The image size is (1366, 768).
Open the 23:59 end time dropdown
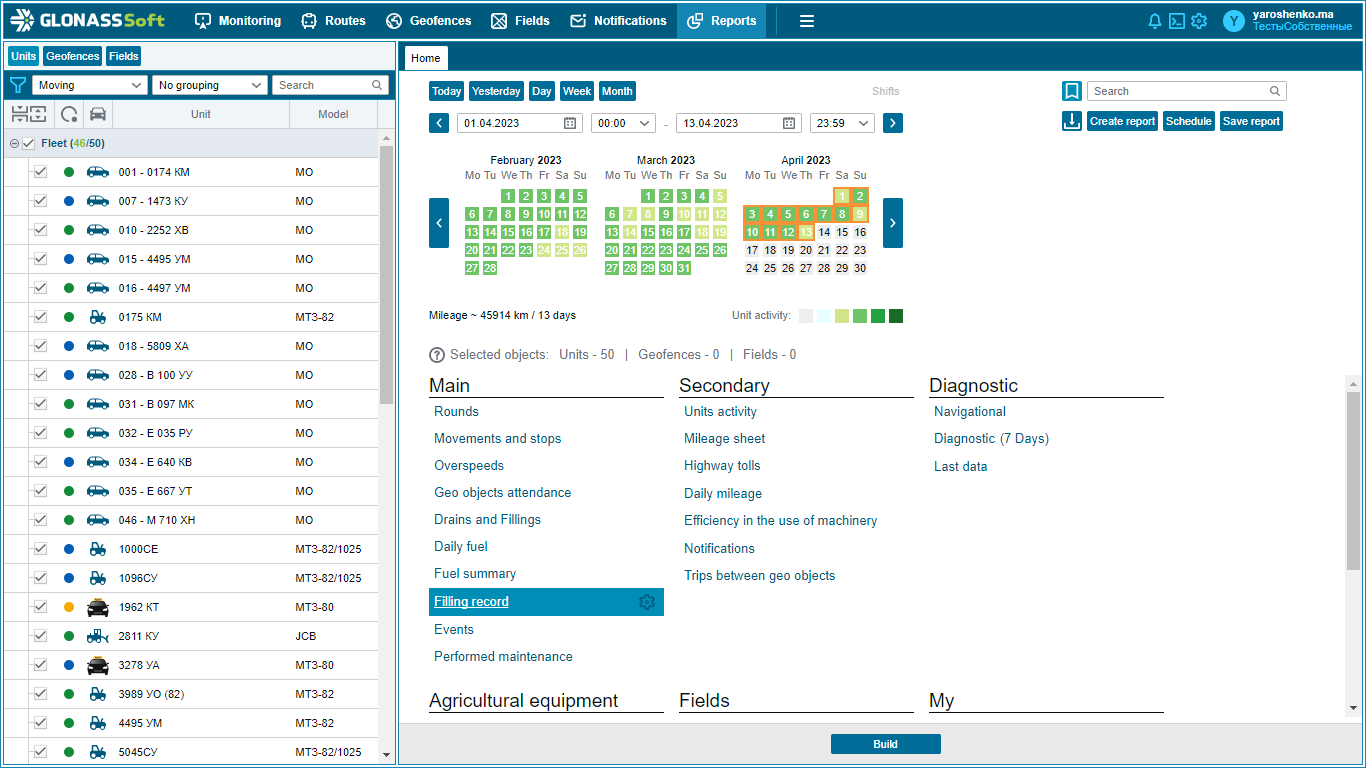coord(842,123)
